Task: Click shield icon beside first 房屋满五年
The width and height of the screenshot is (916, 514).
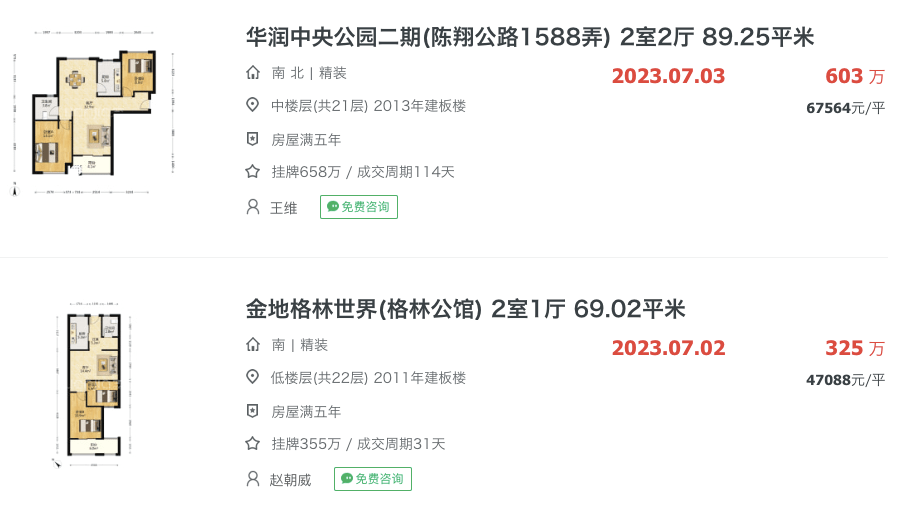Action: click(253, 139)
